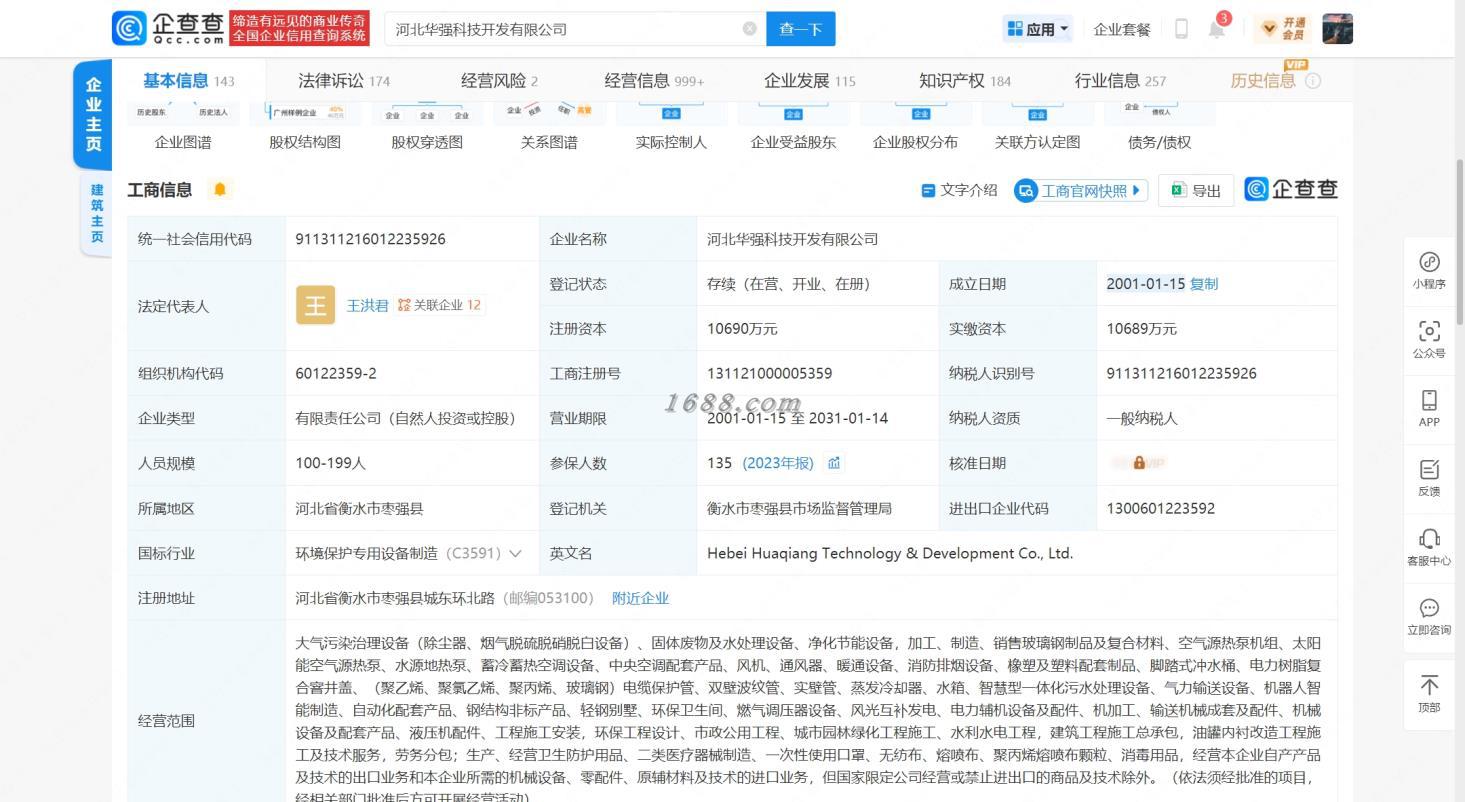
Task: Select 企业主页 side tab
Action: (x=93, y=114)
